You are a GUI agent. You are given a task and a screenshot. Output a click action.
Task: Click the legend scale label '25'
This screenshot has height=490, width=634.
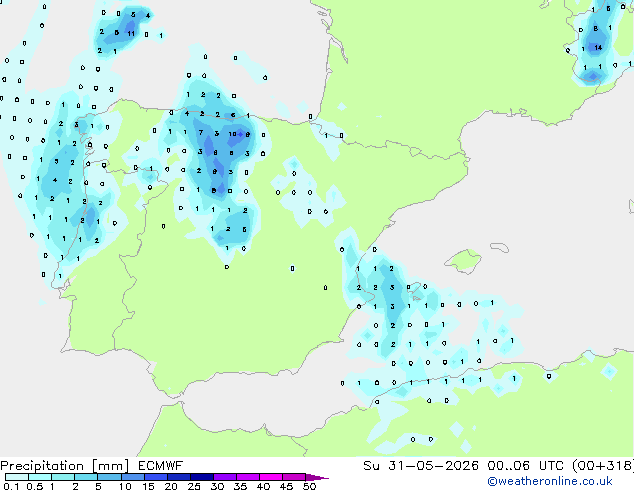(x=194, y=486)
